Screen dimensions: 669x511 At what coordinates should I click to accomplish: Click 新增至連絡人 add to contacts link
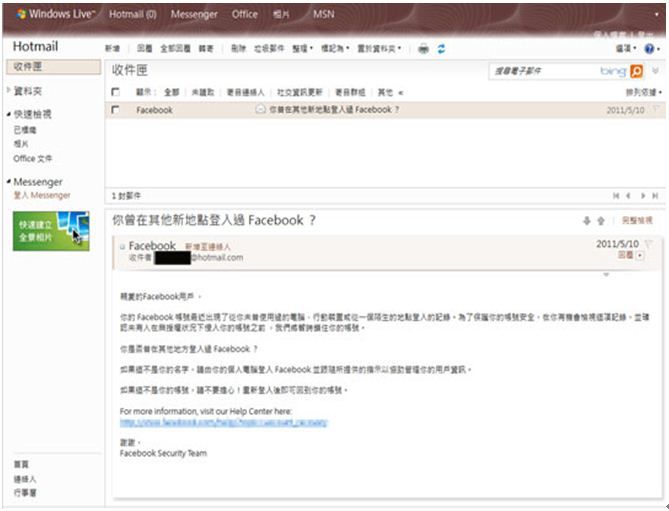click(x=208, y=247)
